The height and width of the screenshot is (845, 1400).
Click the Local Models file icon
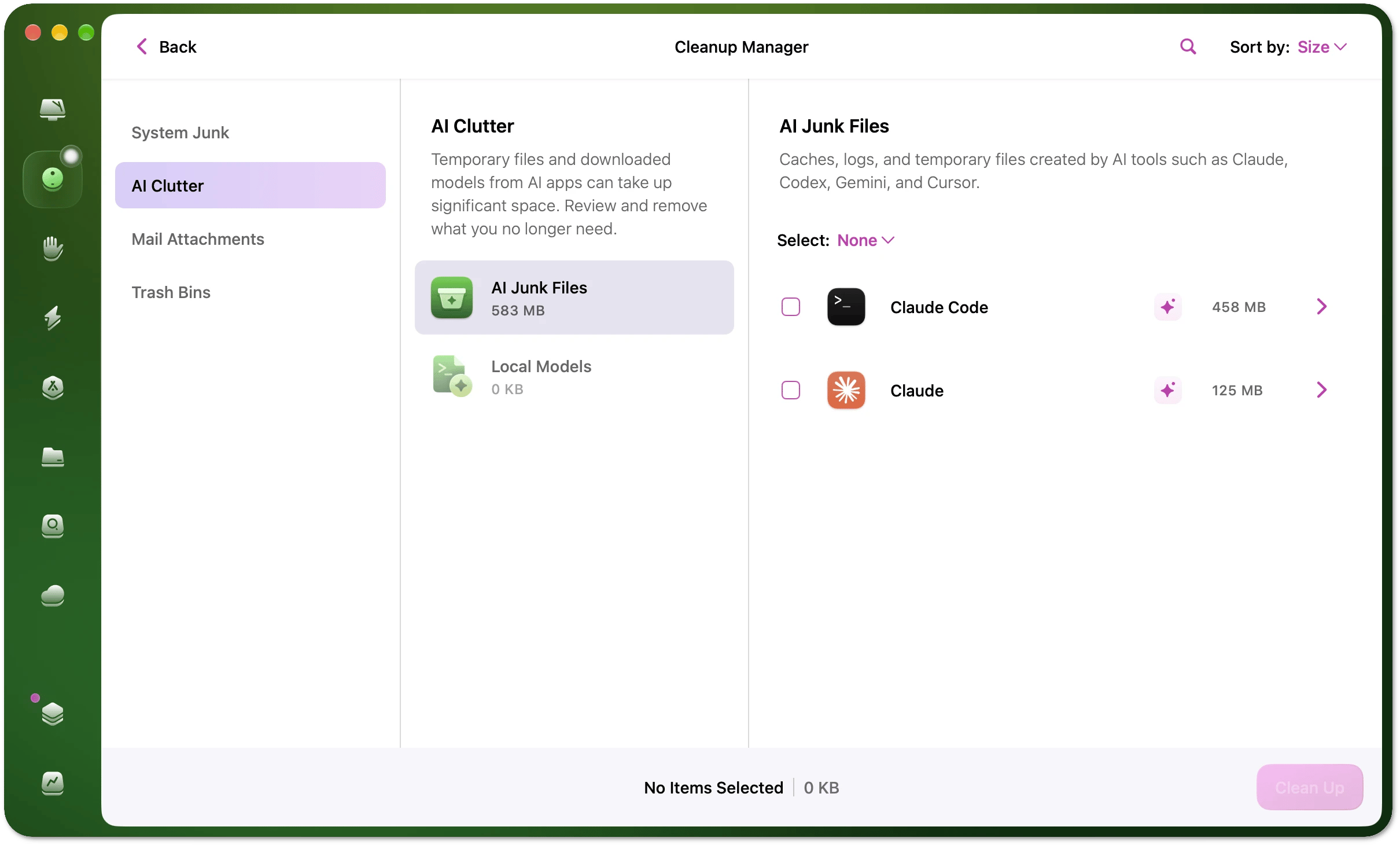pyautogui.click(x=452, y=376)
